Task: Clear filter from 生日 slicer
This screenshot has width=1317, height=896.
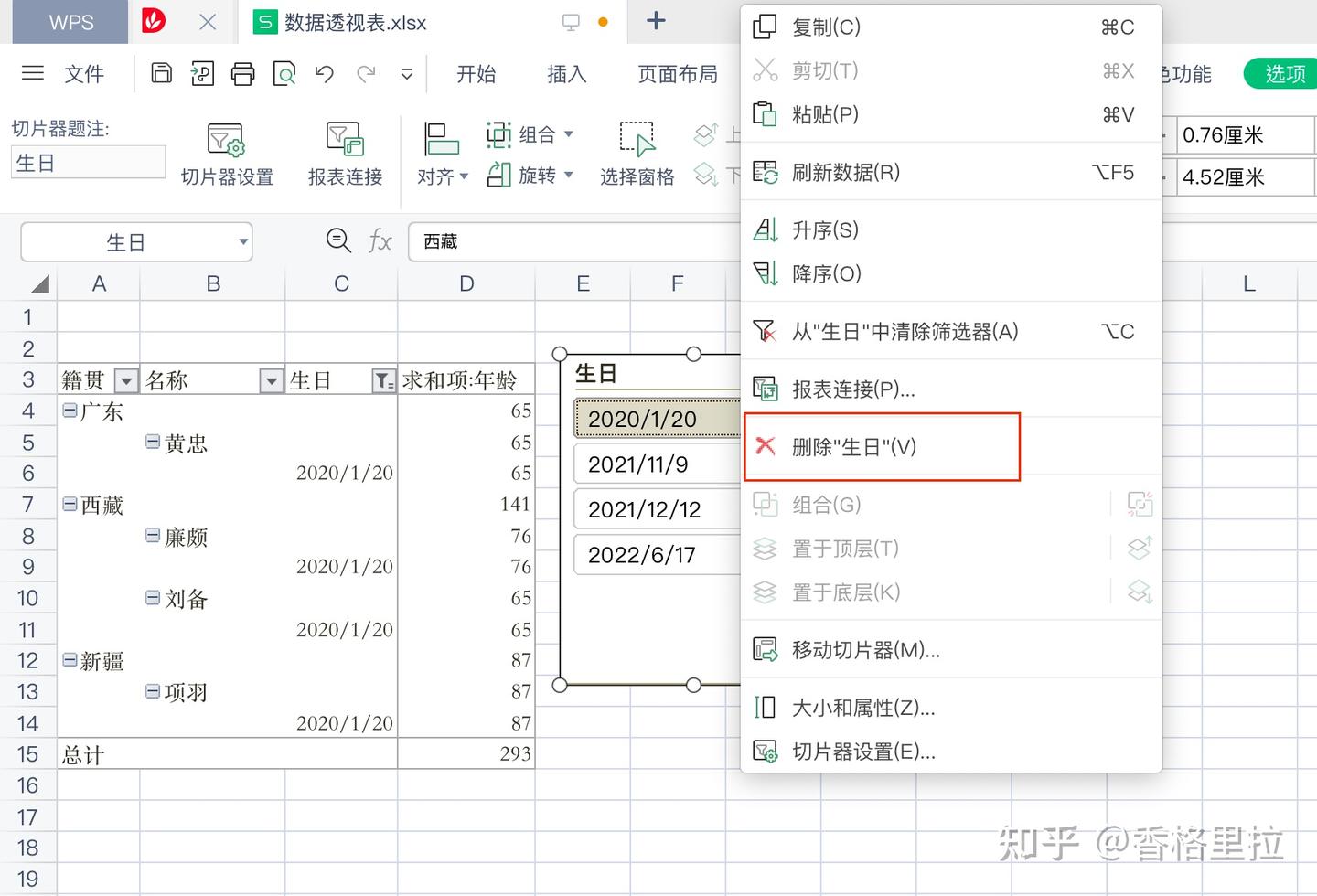Action: point(951,332)
